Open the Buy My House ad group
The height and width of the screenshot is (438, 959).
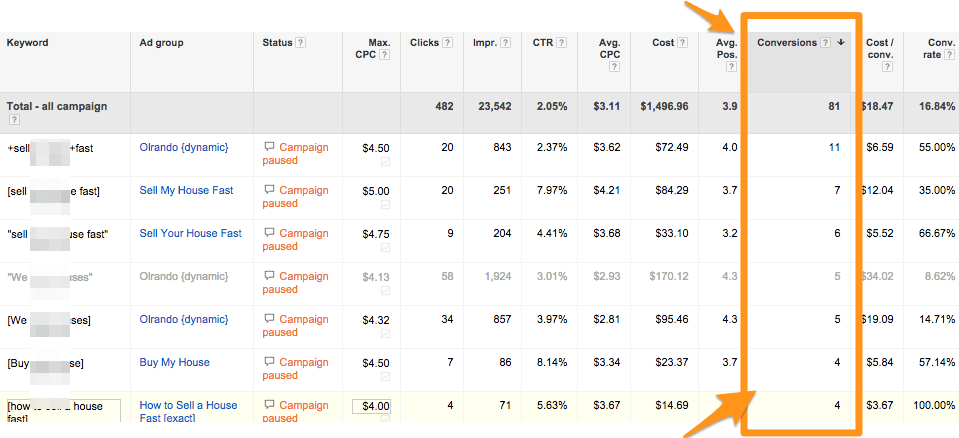tap(174, 362)
